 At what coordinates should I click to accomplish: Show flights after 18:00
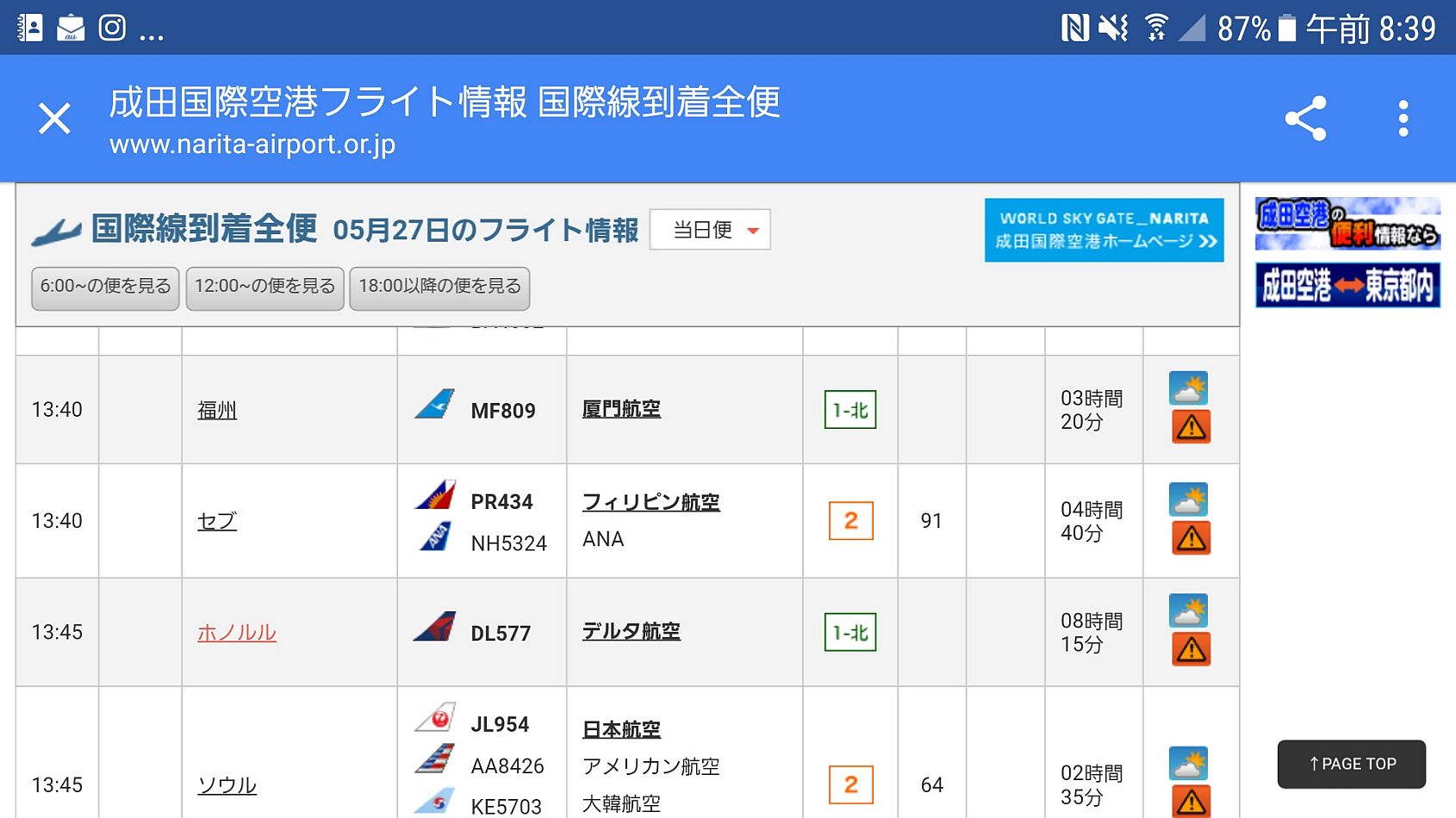[x=439, y=287]
